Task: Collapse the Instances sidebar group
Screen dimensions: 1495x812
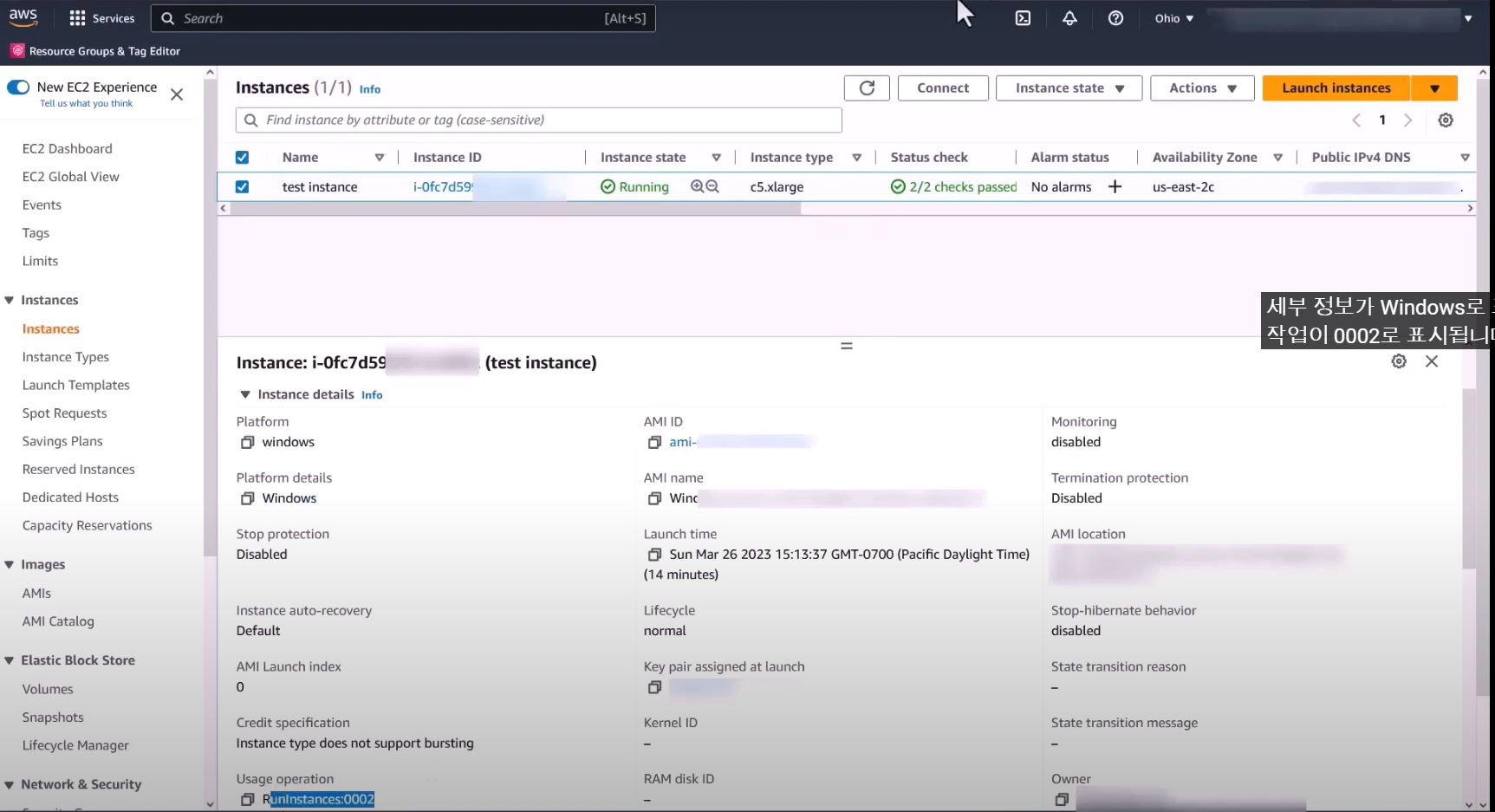Action: click(10, 300)
